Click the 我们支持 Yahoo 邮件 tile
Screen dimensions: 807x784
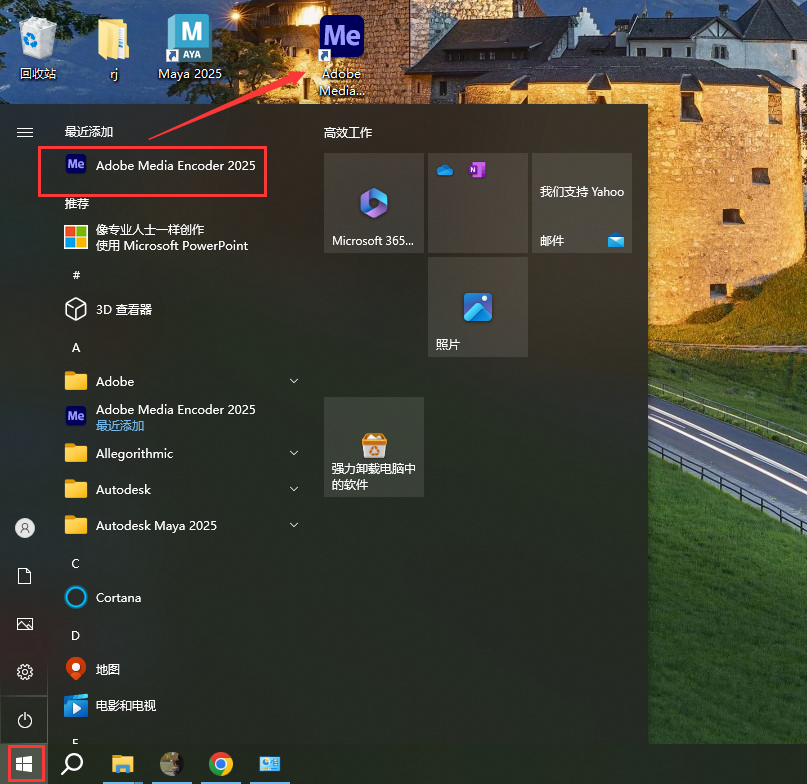pyautogui.click(x=581, y=203)
